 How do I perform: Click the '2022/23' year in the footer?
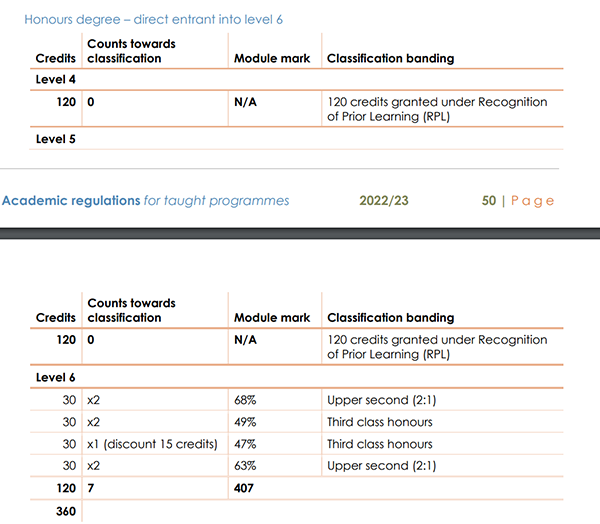[384, 201]
